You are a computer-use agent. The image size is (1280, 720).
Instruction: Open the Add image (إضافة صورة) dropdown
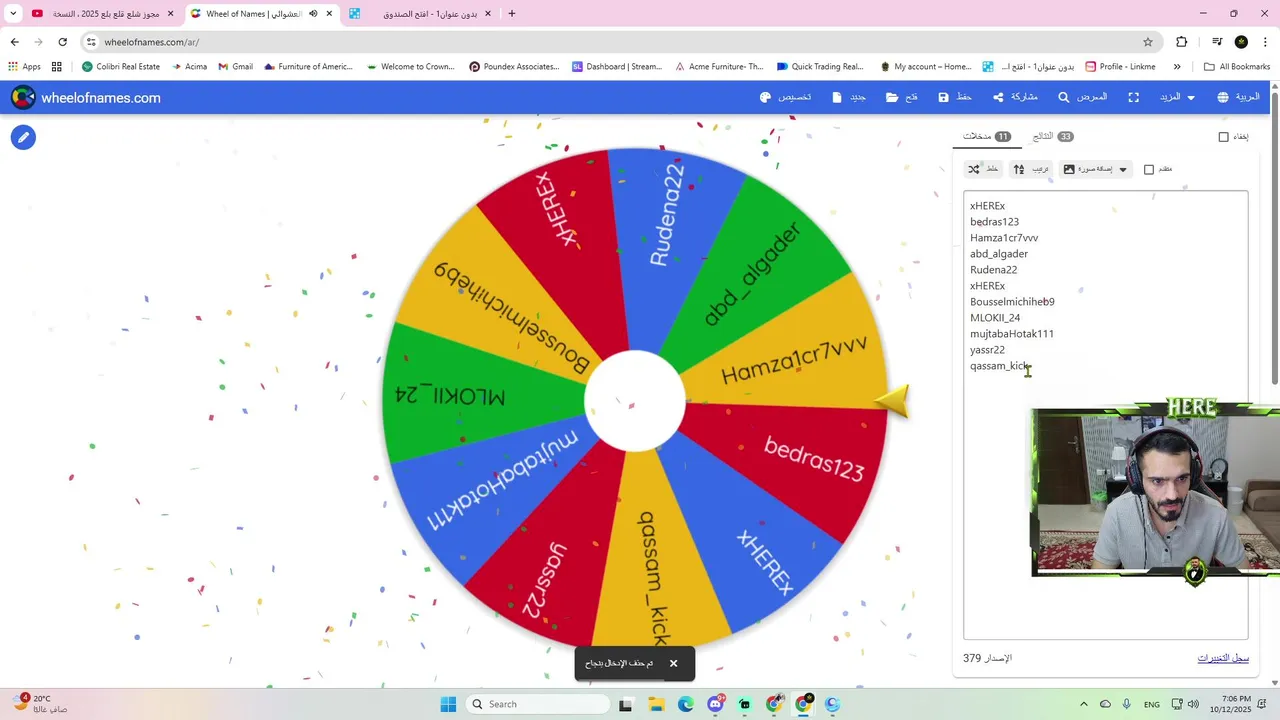1096,169
